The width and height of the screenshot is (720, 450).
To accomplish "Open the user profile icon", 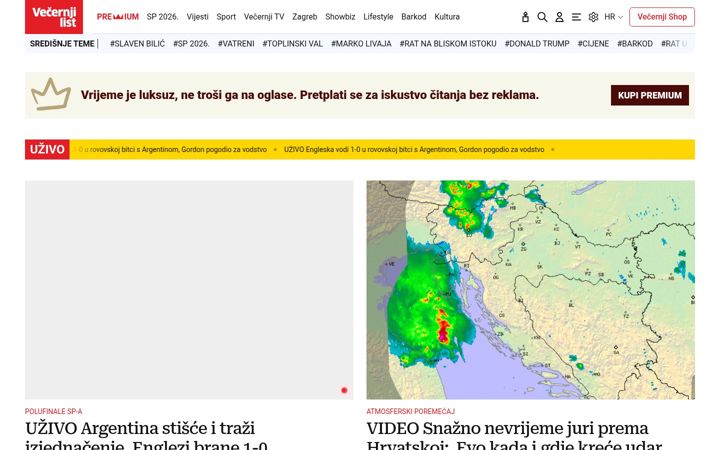I will click(559, 17).
